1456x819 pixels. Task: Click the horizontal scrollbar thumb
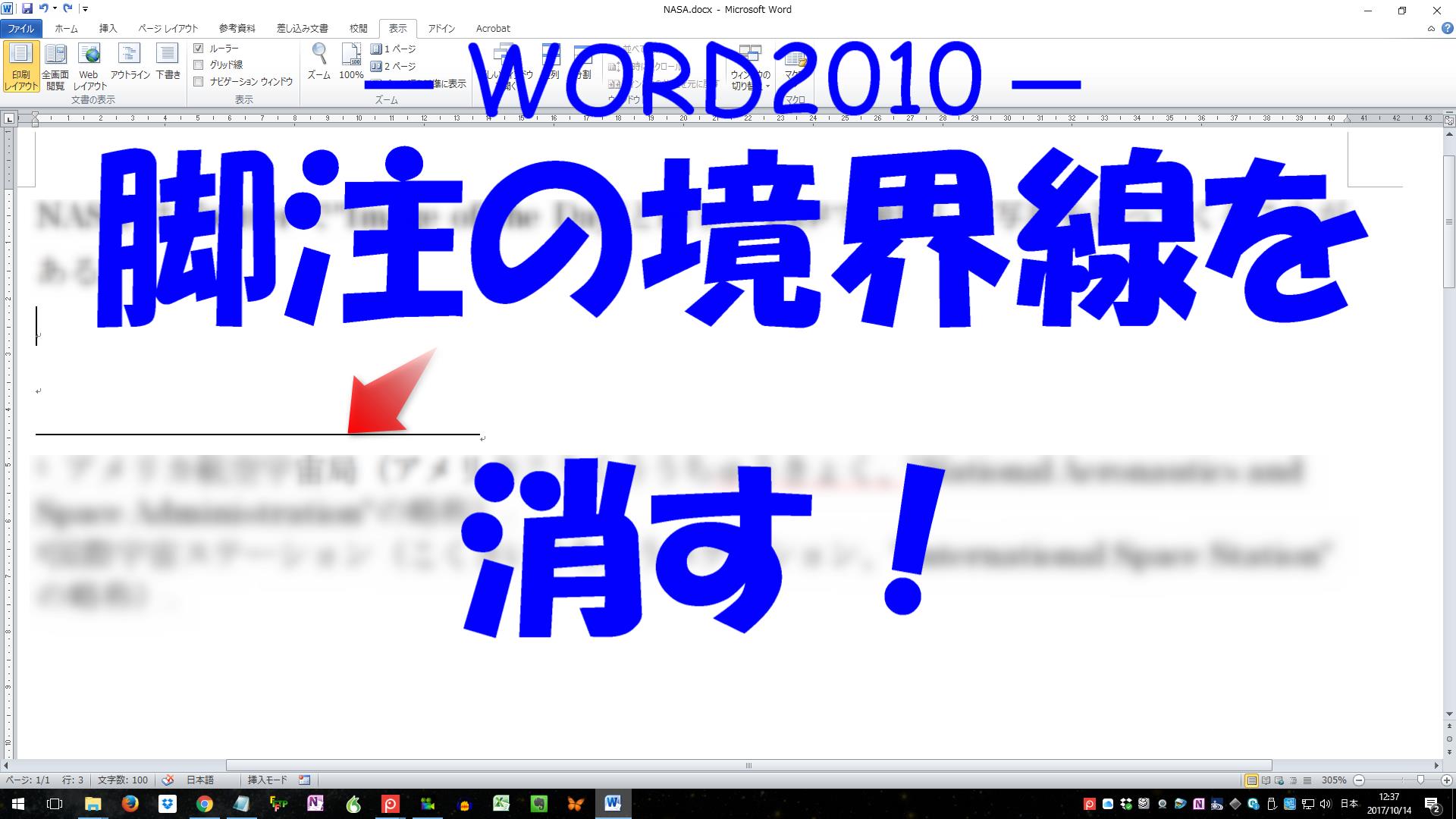(x=748, y=765)
